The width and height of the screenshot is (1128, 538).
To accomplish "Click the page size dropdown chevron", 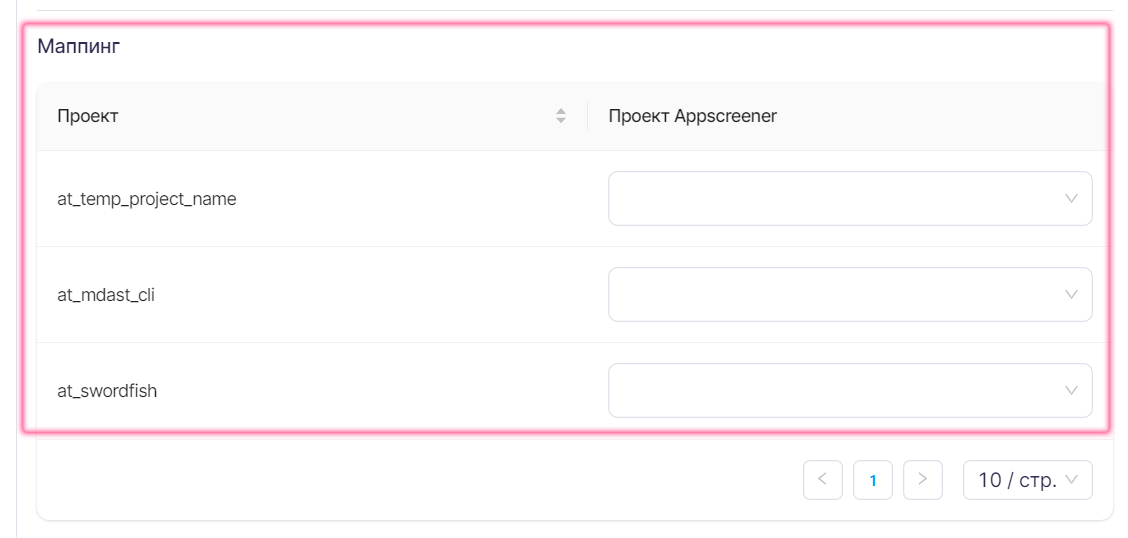I will pos(1071,480).
